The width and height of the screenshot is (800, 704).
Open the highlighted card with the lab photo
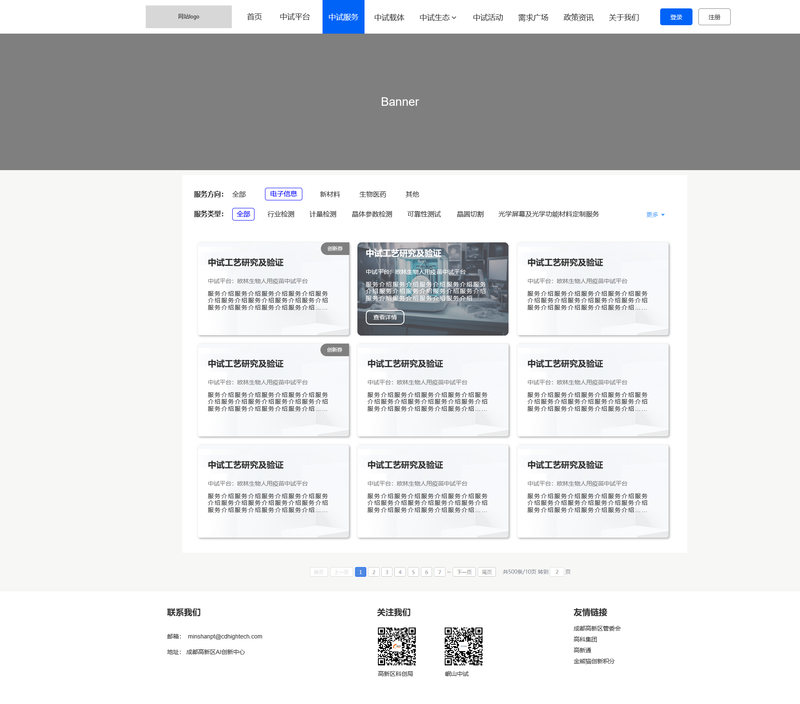click(x=433, y=289)
